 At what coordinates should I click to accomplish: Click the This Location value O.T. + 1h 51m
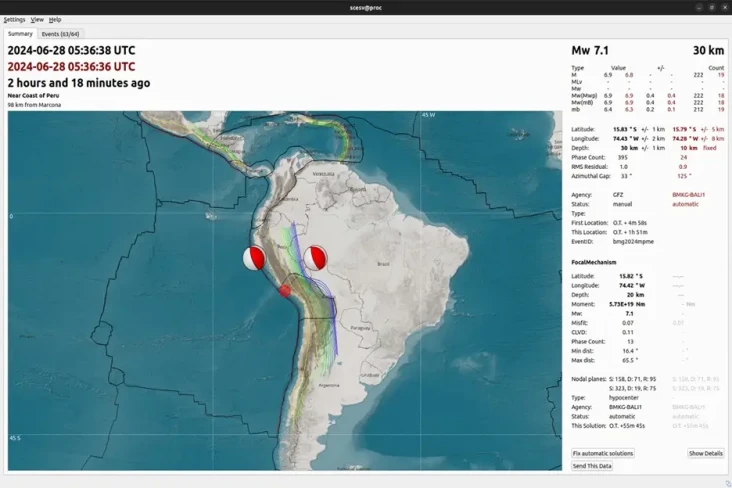pyautogui.click(x=630, y=232)
